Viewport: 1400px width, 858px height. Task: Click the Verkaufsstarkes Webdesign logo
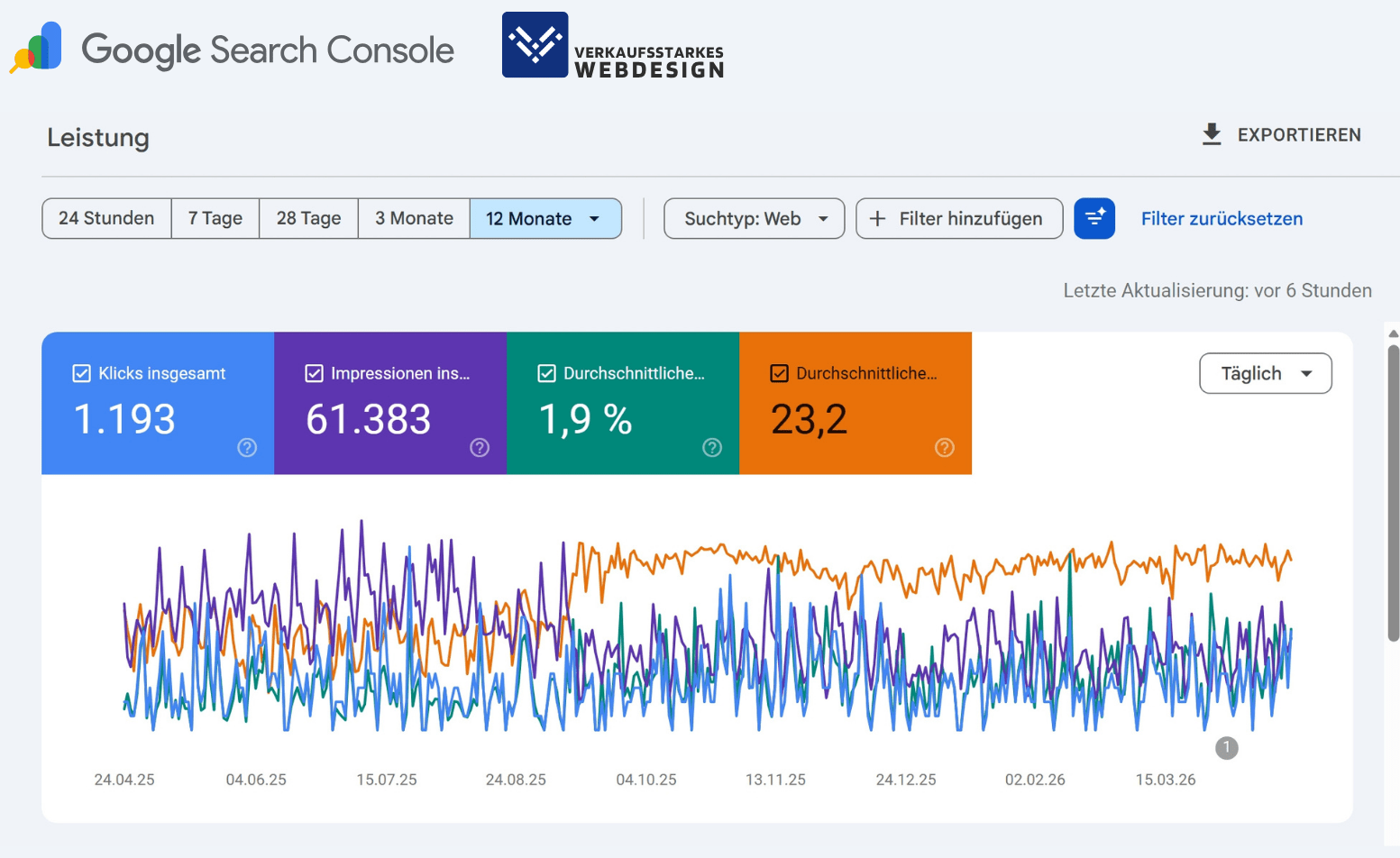pos(534,44)
